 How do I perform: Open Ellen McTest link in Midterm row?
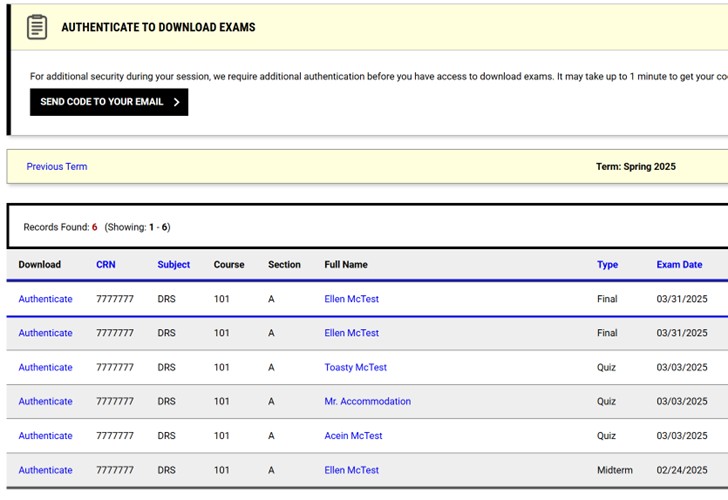(351, 470)
